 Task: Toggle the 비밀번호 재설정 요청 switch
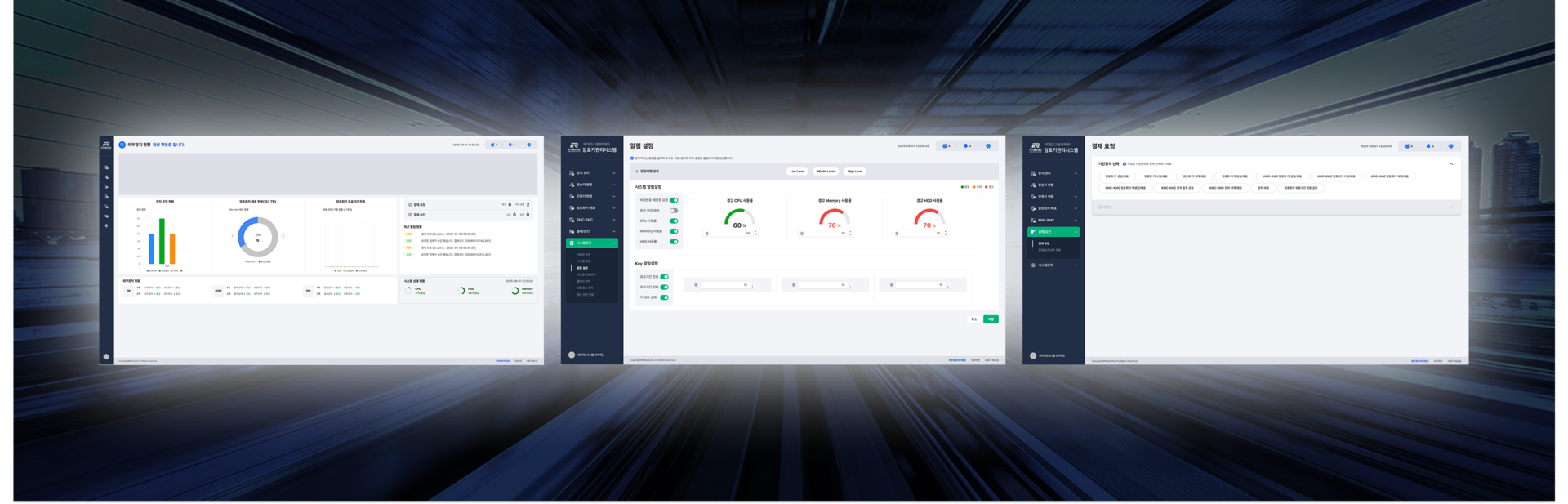[x=674, y=200]
